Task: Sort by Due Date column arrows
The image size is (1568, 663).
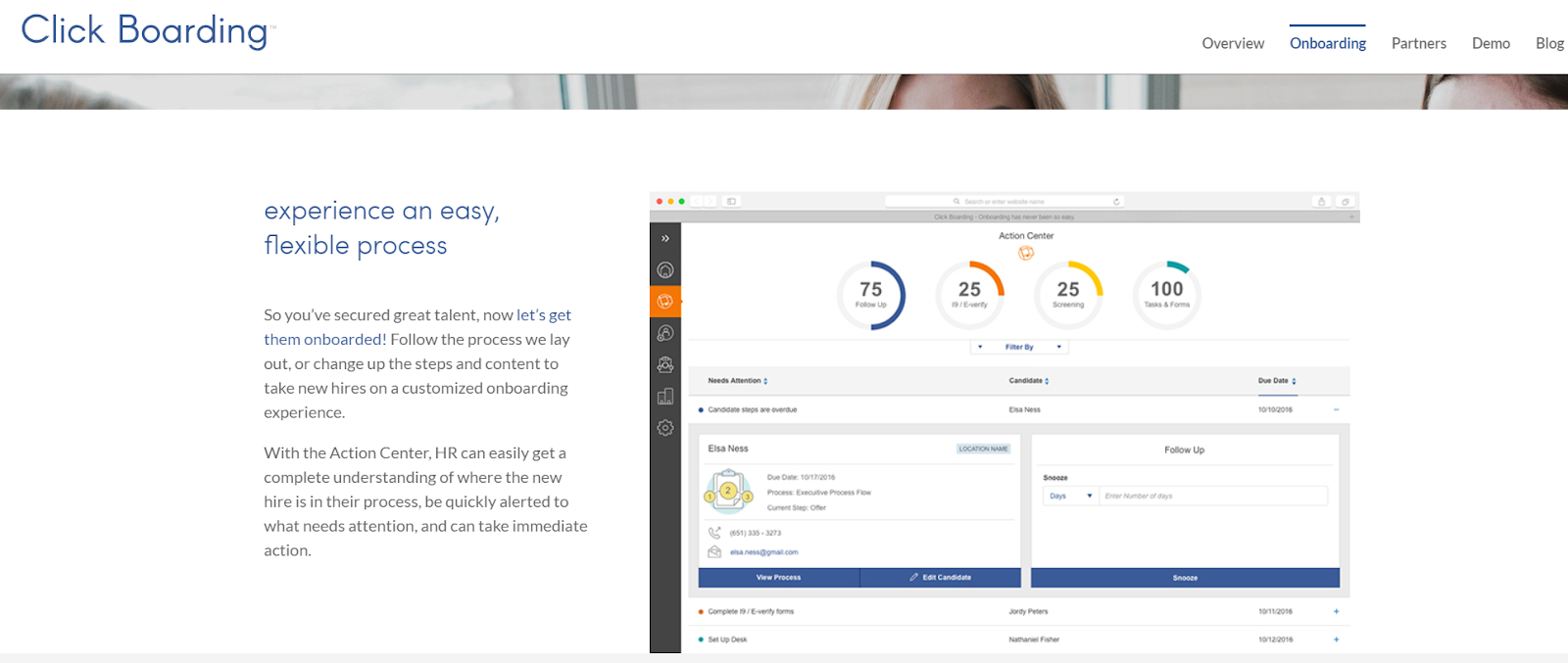Action: point(1294,381)
